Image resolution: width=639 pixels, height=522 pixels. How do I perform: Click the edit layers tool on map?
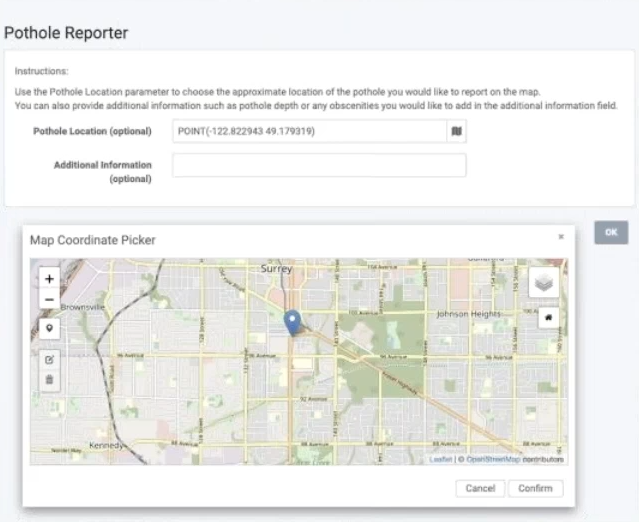pyautogui.click(x=49, y=358)
